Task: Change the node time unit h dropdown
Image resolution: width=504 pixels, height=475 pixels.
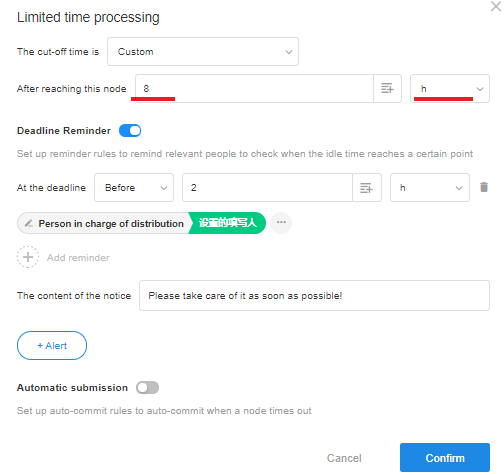Action: [450, 89]
